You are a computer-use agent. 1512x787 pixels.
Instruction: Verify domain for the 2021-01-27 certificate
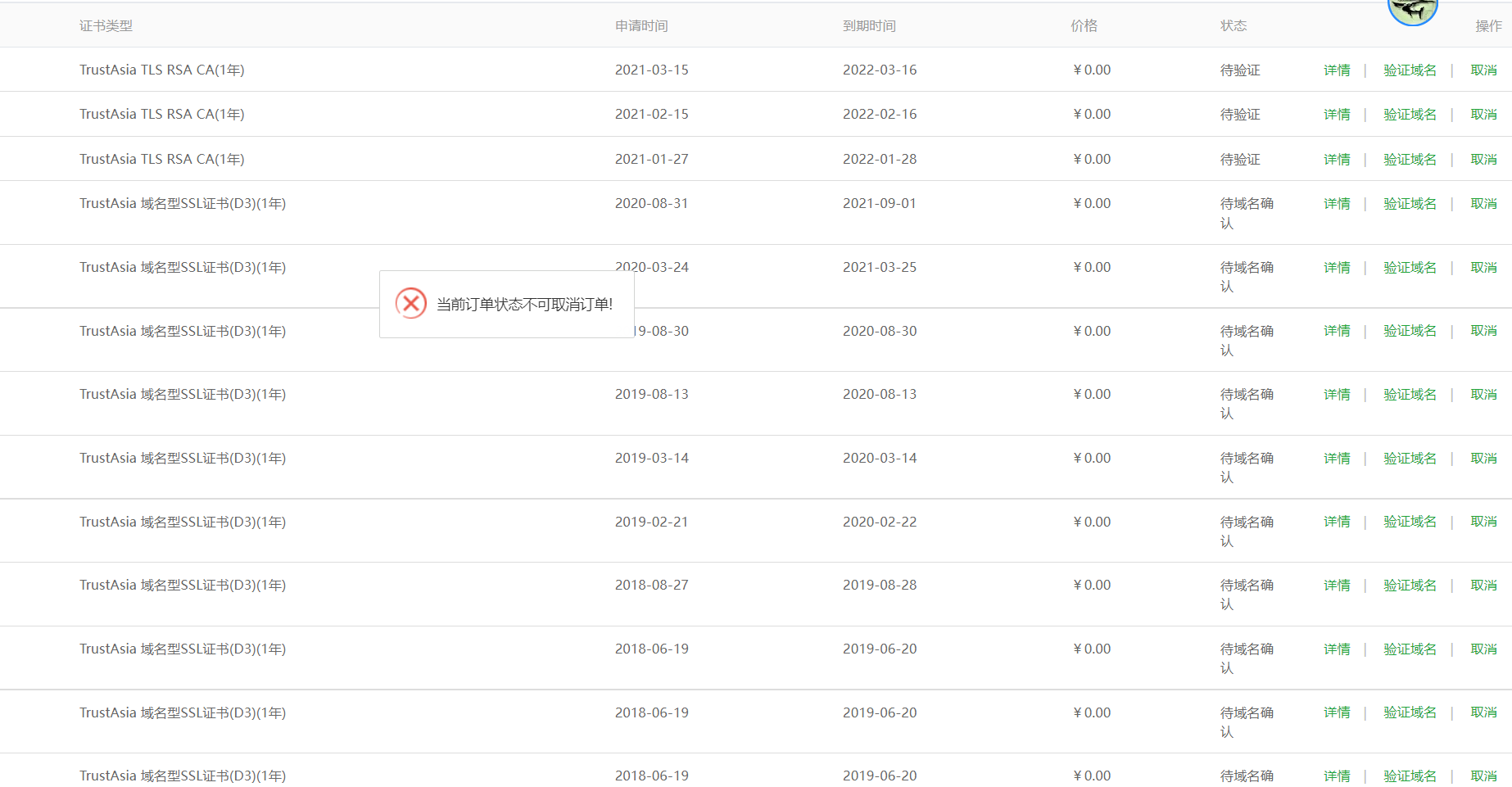[1410, 160]
